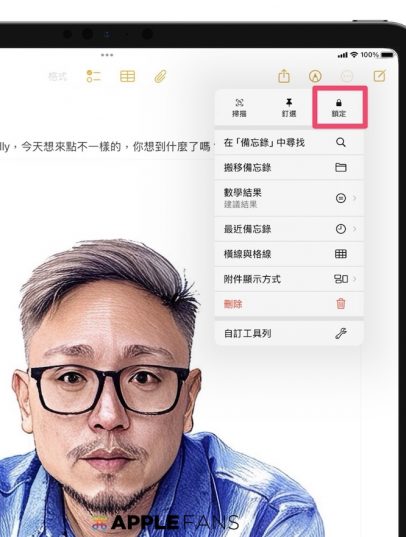The height and width of the screenshot is (537, 406).
Task: Open the share sheet icon
Action: 284,76
